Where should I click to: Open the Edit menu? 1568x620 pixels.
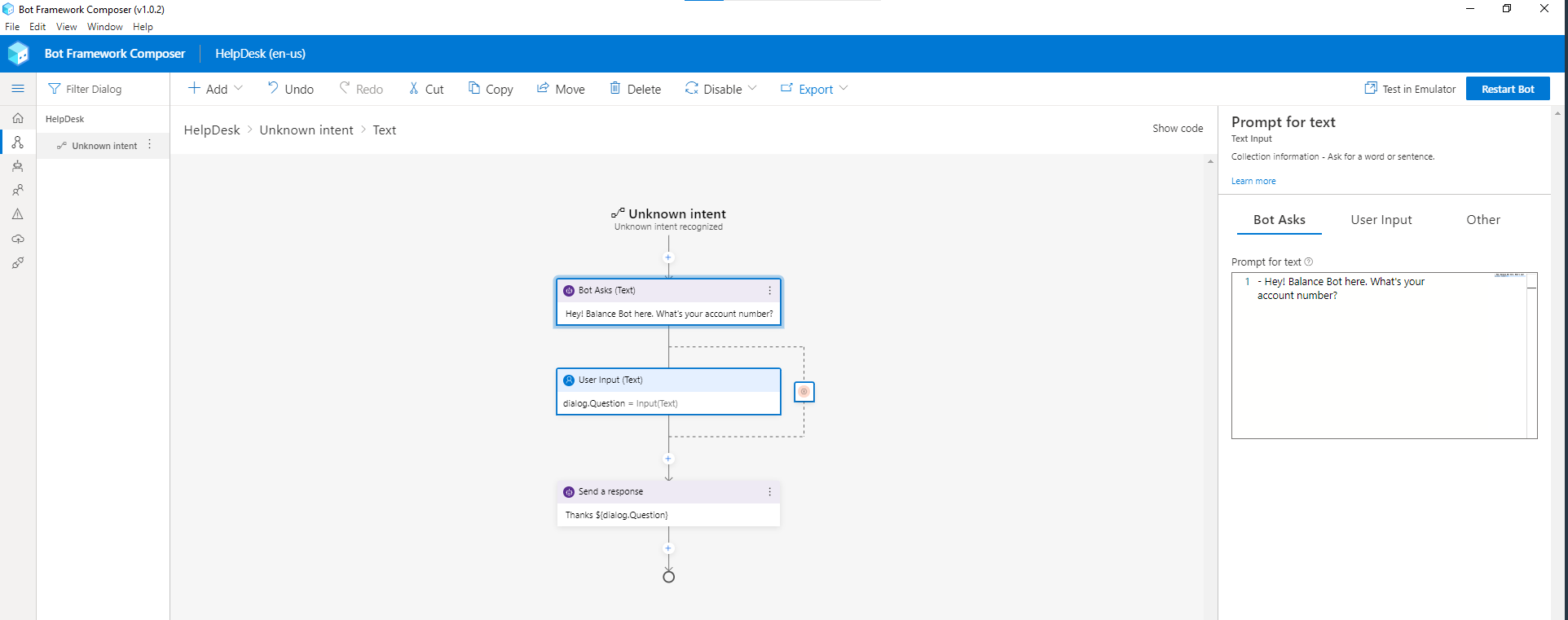37,27
